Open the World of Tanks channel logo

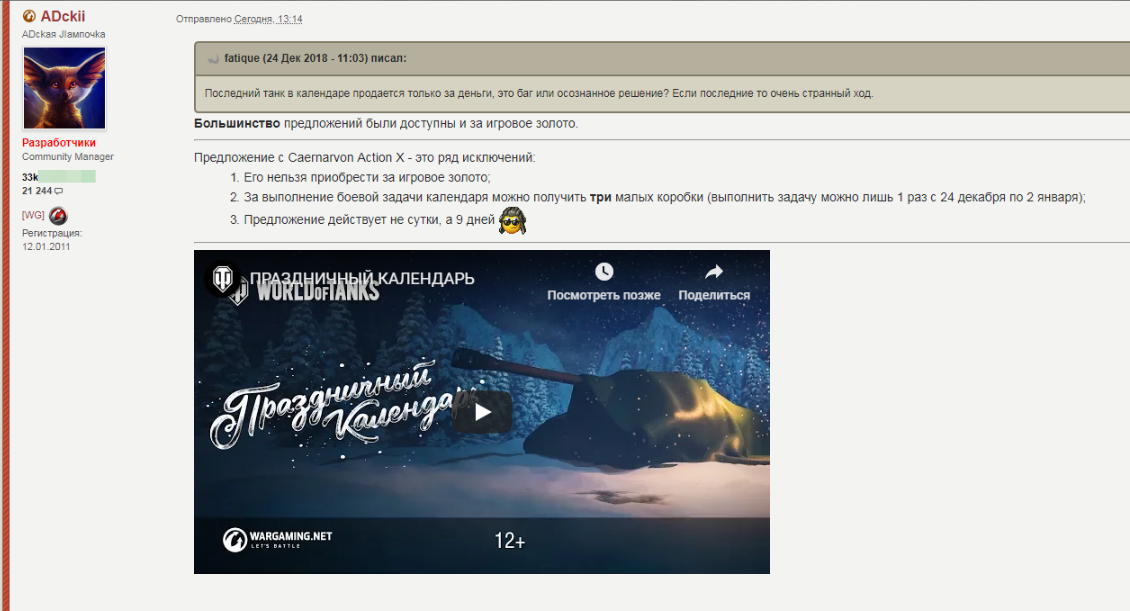(223, 278)
